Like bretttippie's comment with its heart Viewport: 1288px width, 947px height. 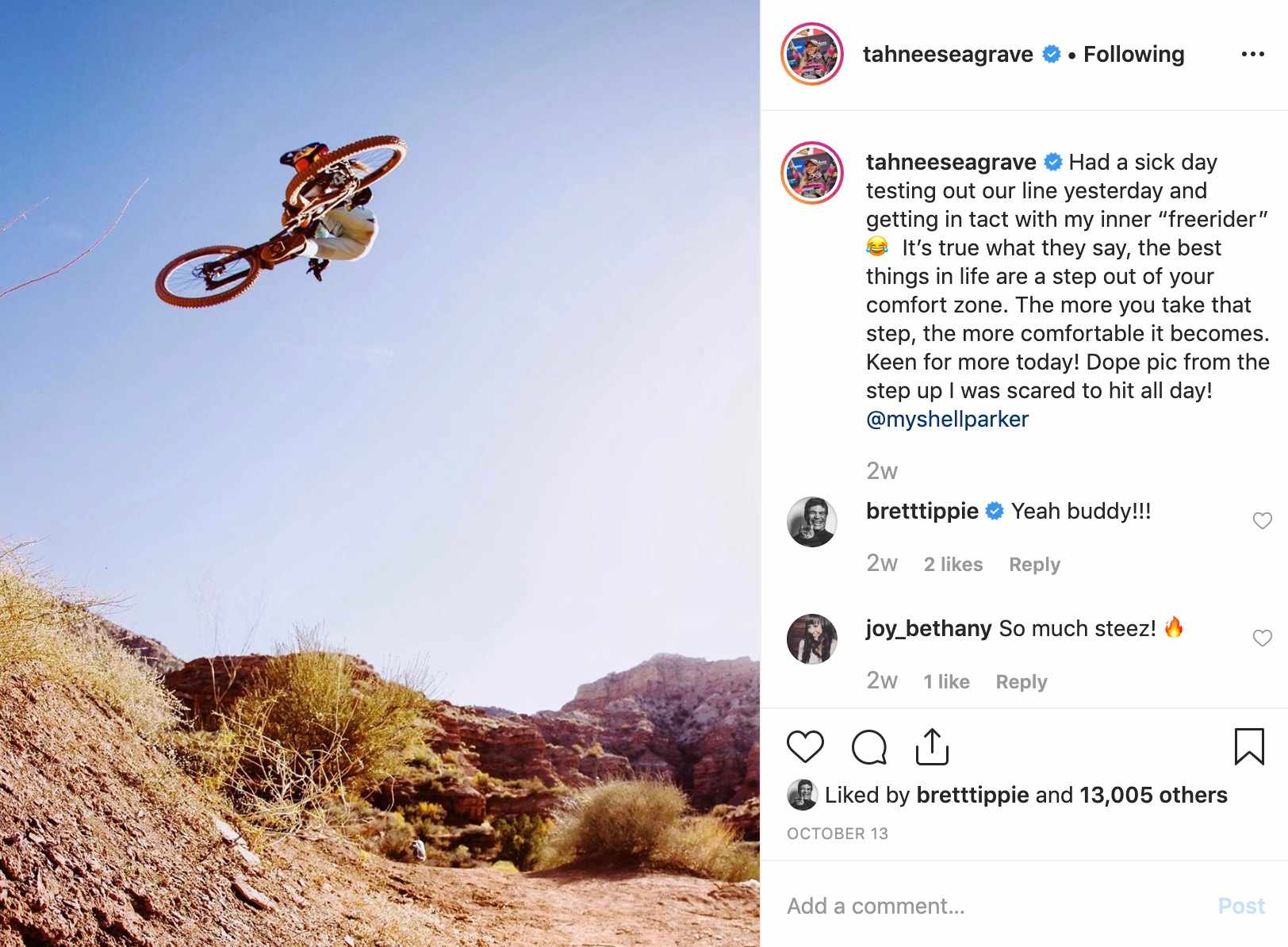(1262, 520)
